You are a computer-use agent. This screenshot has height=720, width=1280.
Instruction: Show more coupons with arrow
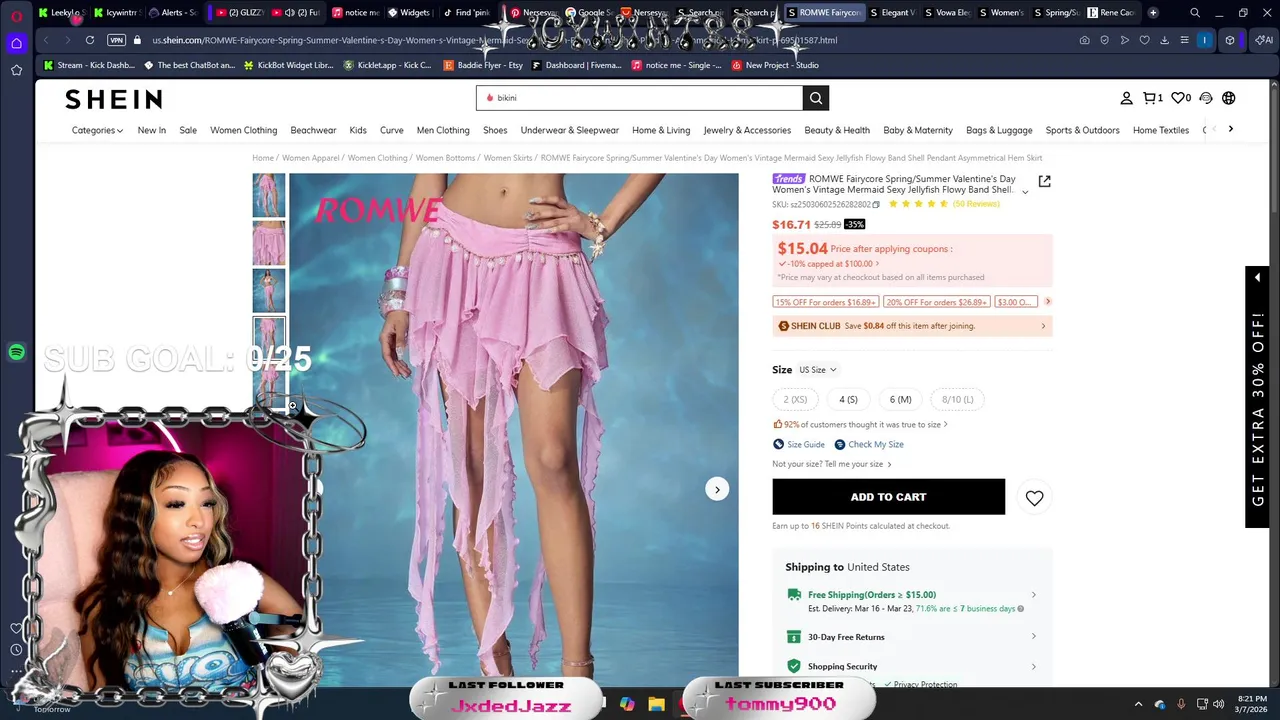(x=1047, y=302)
